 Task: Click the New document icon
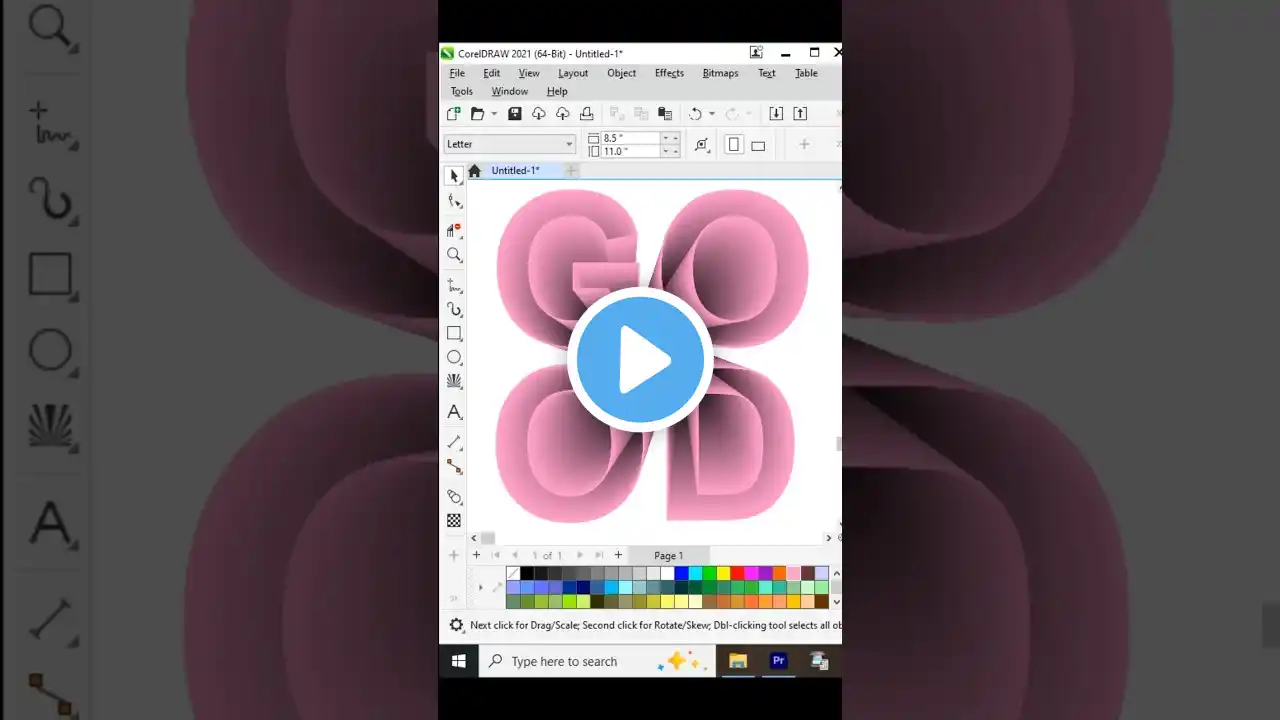click(x=454, y=114)
